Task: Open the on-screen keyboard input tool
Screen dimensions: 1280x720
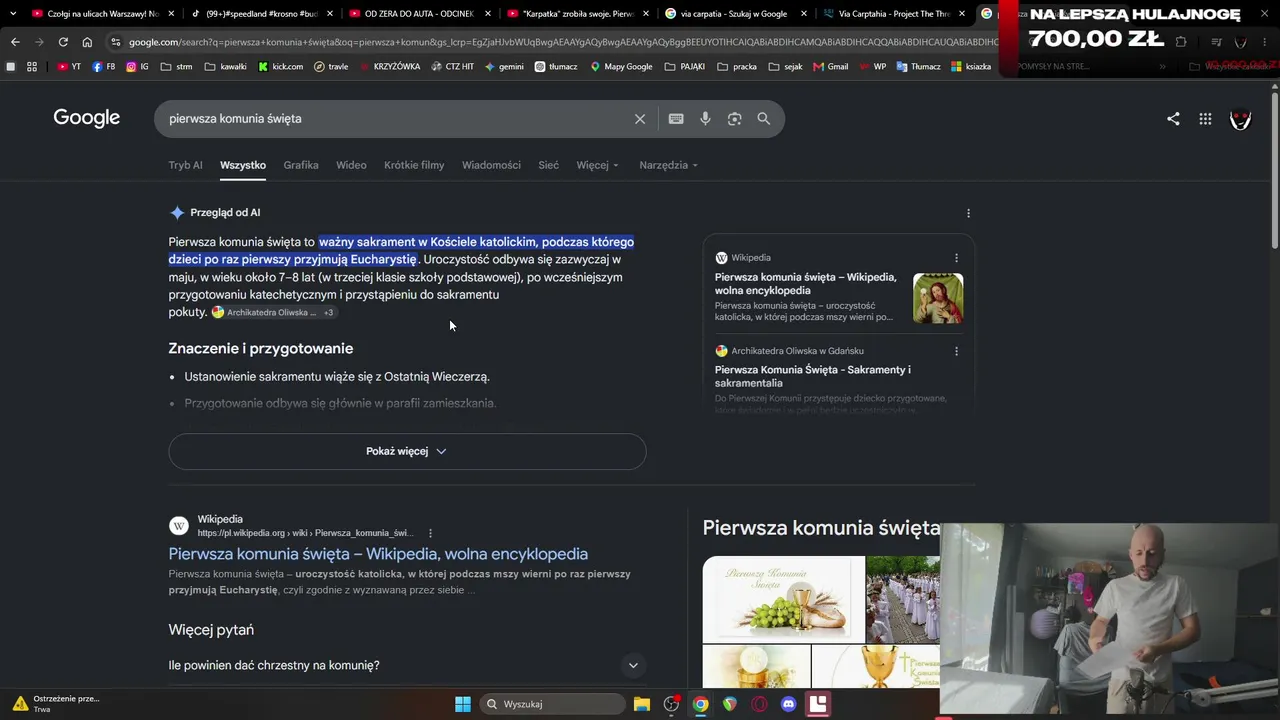Action: click(676, 119)
